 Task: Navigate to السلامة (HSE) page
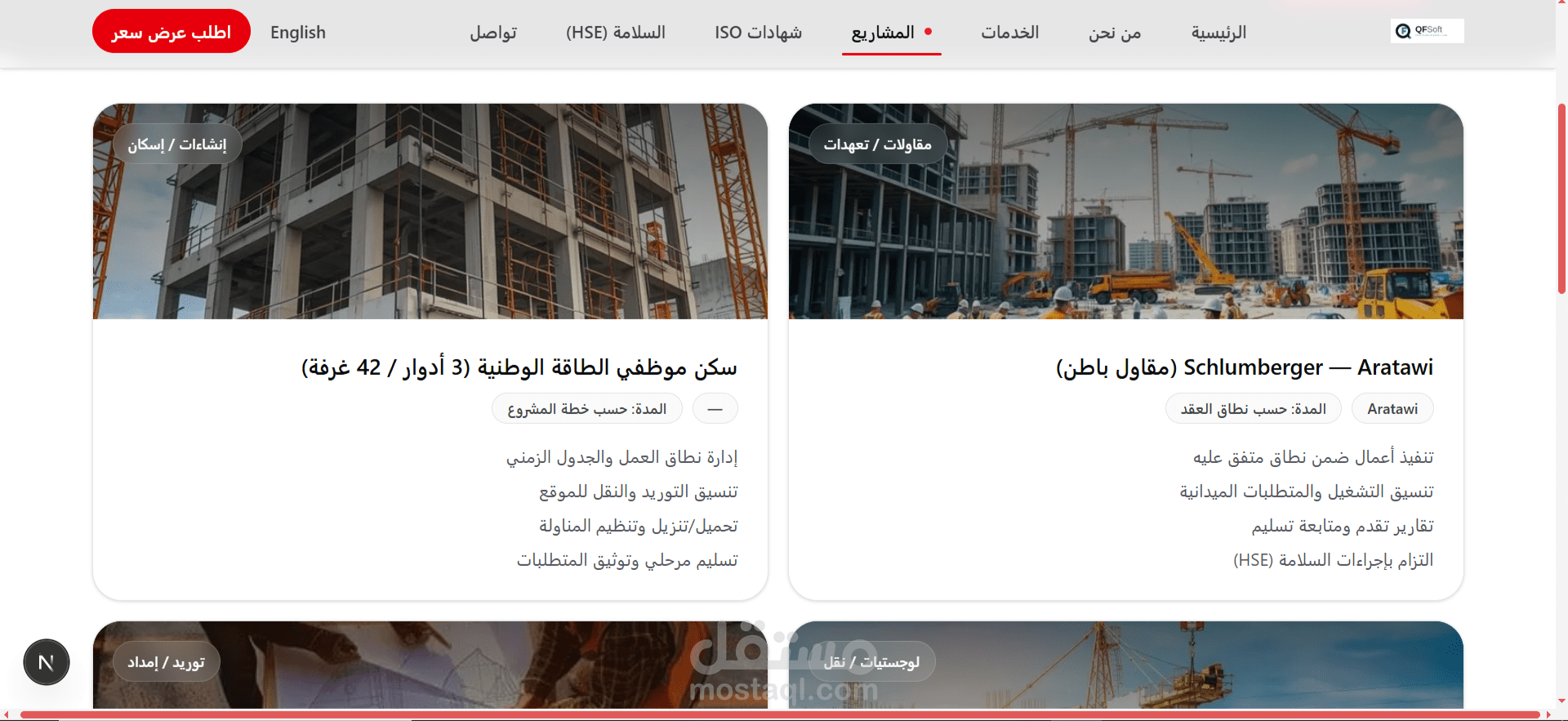(616, 33)
